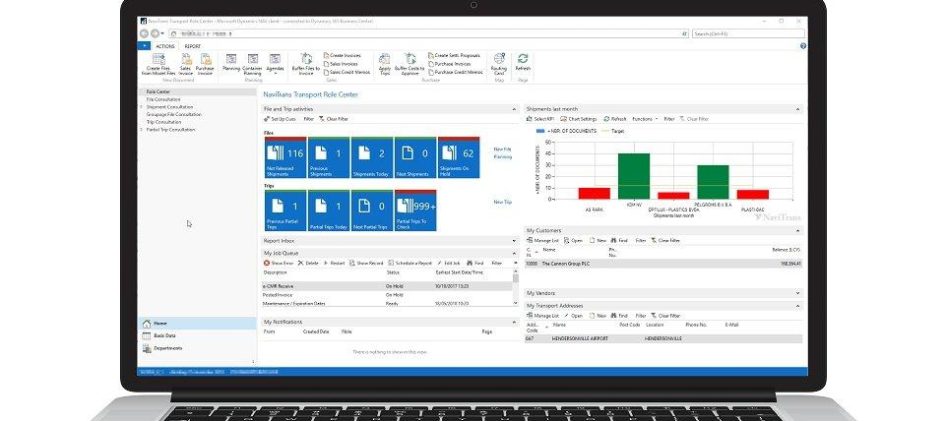Select HENDERSONVILLE AIRPORT address row
Screen dimensions: 945x421
pyautogui.click(x=664, y=338)
